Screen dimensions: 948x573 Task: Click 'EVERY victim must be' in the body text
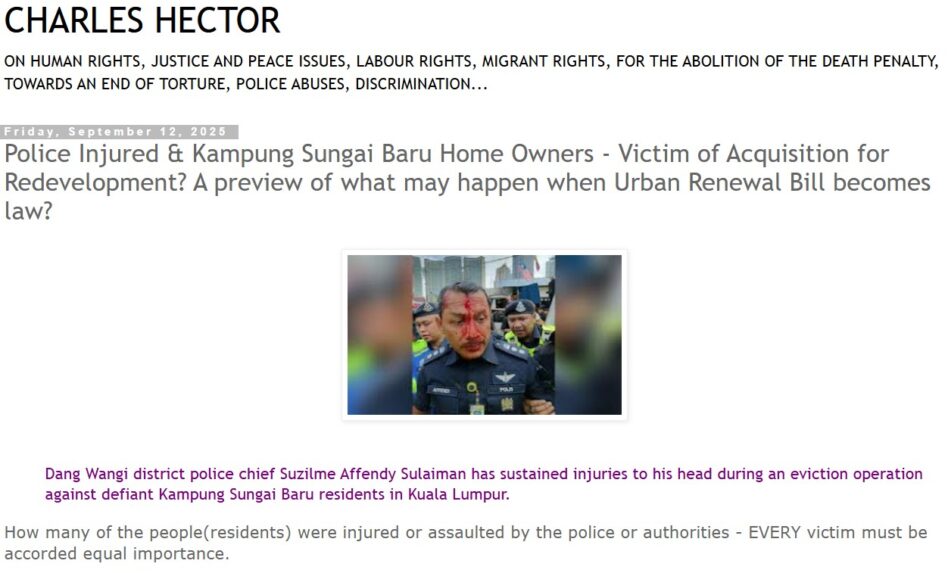coord(838,533)
